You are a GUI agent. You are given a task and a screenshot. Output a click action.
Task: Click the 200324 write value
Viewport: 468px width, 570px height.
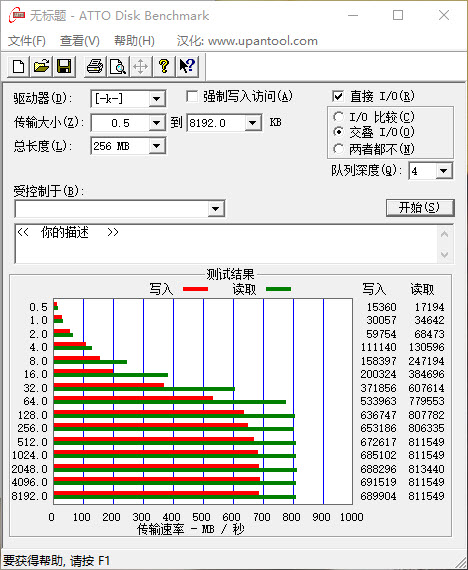click(379, 374)
